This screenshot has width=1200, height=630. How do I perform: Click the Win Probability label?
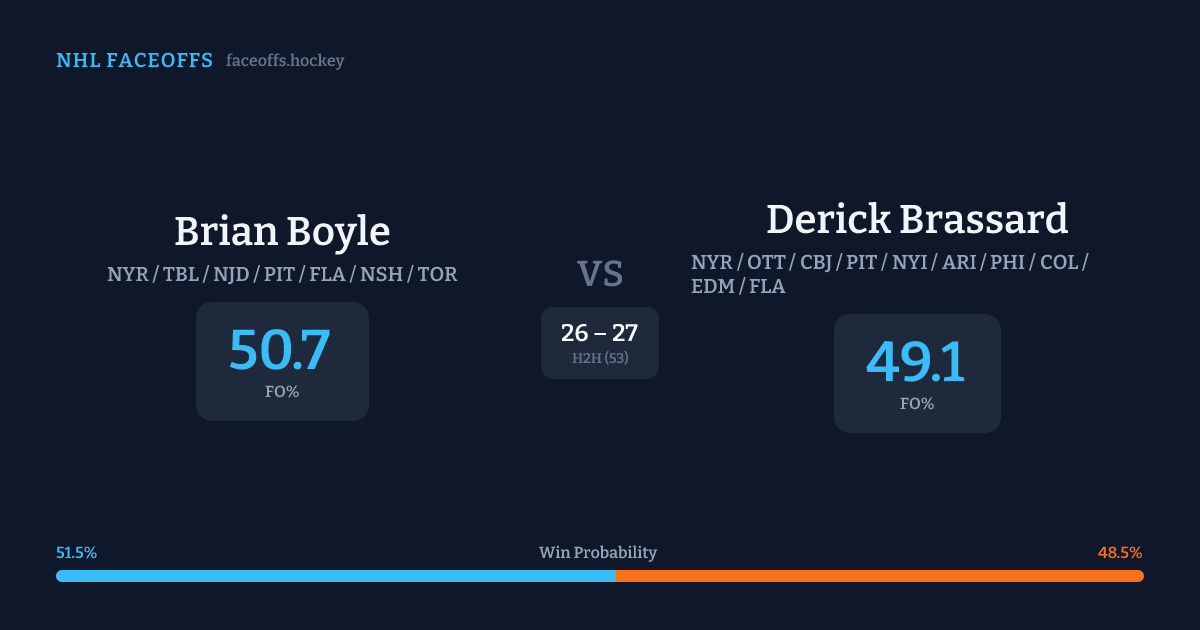click(x=598, y=553)
